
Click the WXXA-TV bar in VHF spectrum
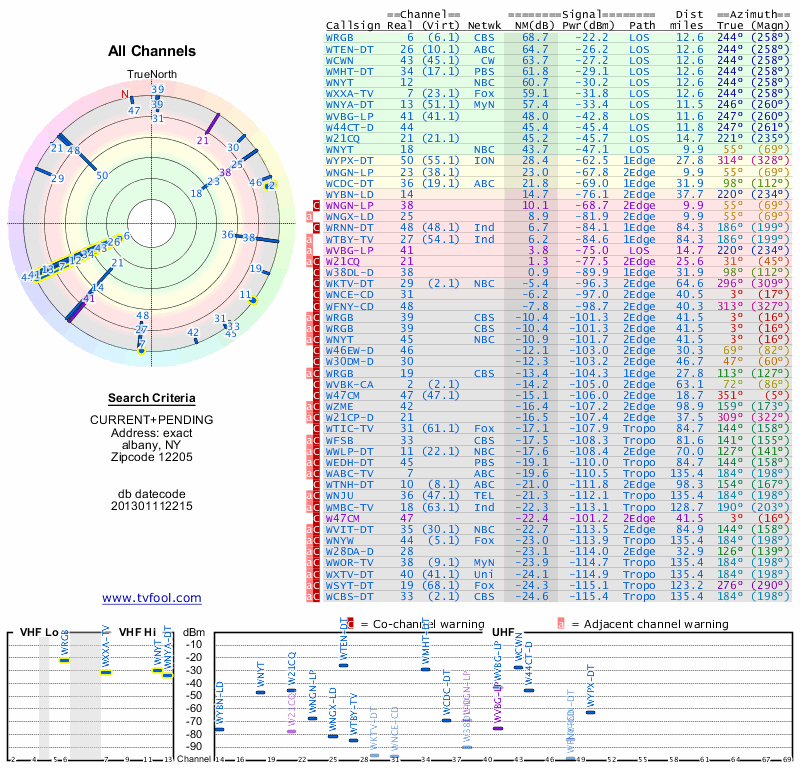tap(106, 672)
